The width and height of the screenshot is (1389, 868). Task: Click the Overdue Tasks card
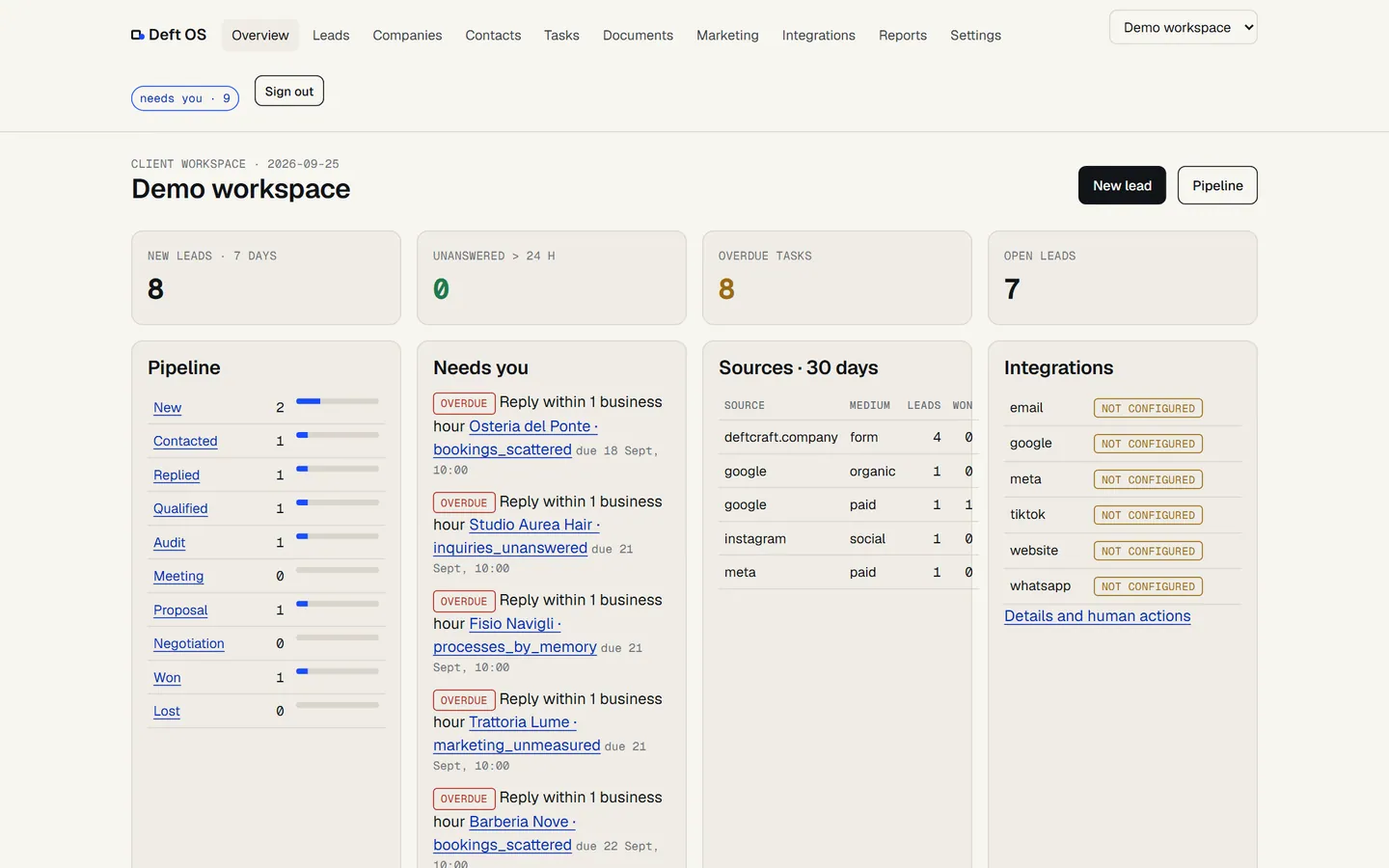(837, 278)
